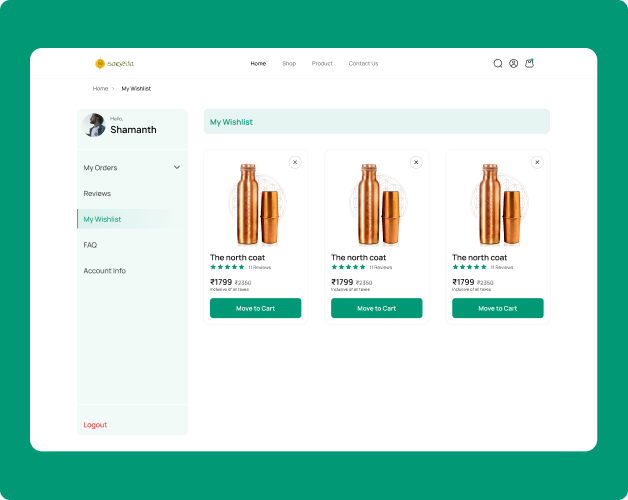628x500 pixels.
Task: Open Shop in top navigation
Action: [289, 63]
